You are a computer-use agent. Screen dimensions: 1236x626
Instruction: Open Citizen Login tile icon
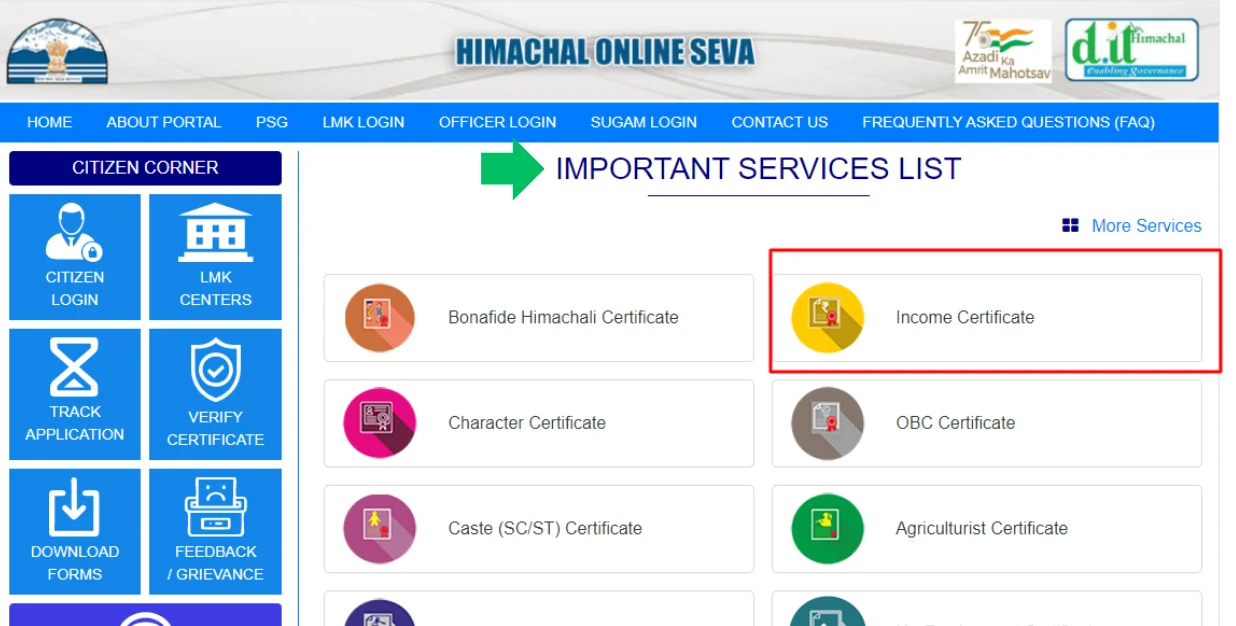tap(74, 232)
